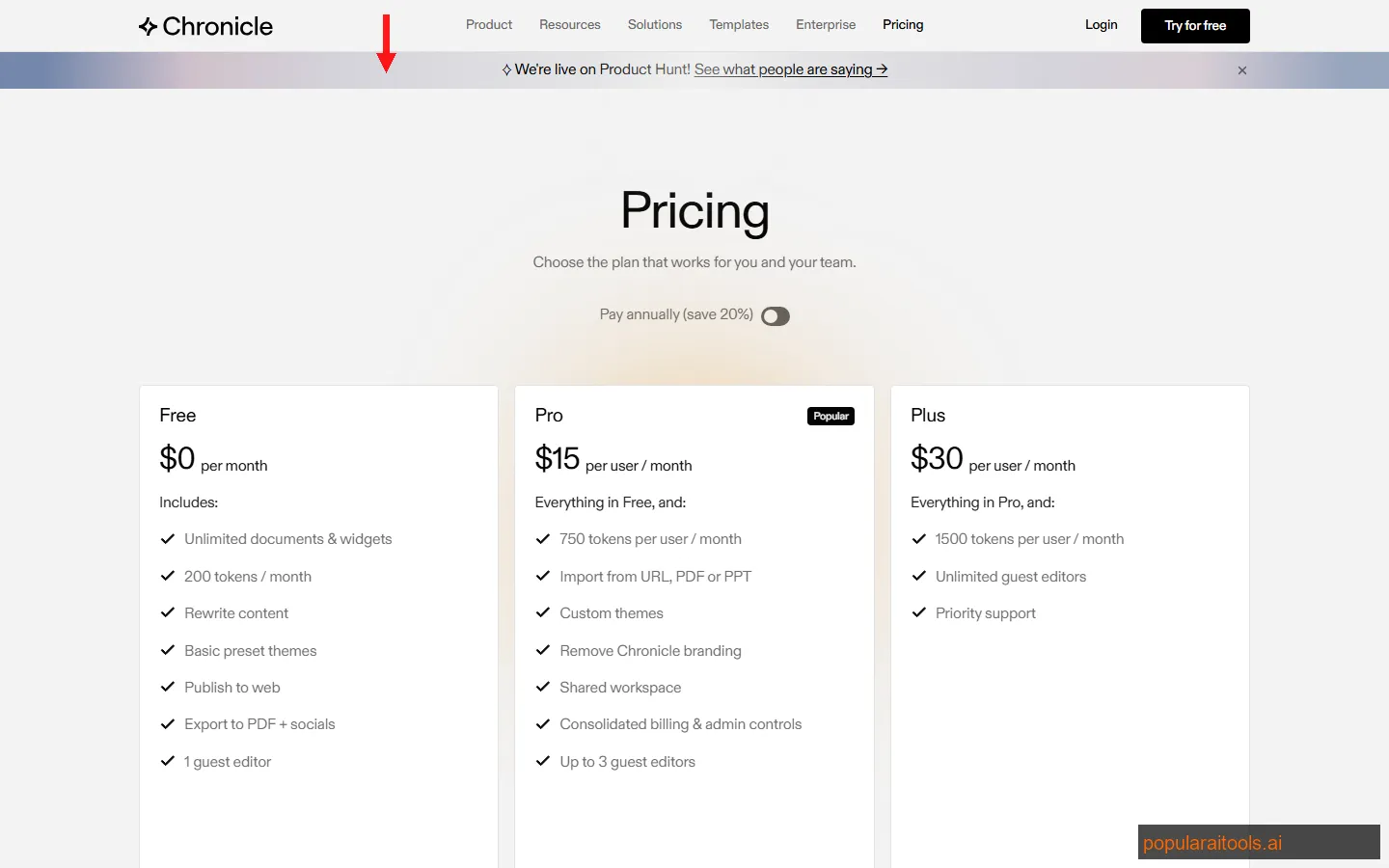Viewport: 1389px width, 868px height.
Task: Open the Templates menu
Action: pos(739,25)
